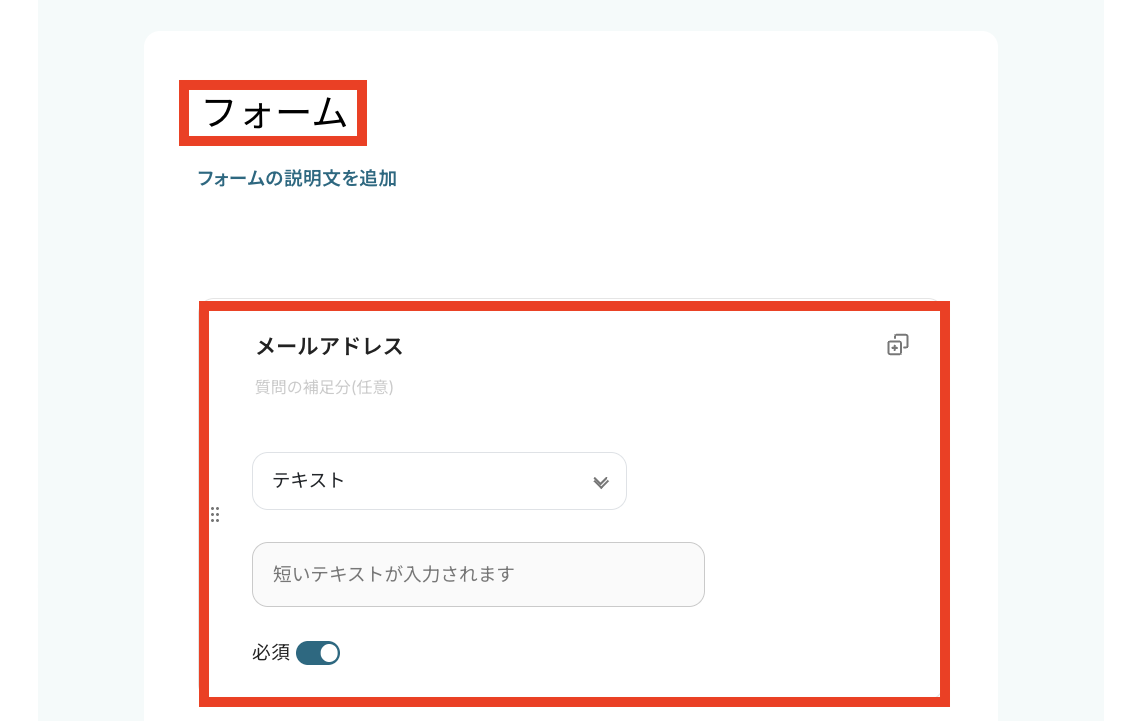Viewport: 1143px width, 721px height.
Task: Click the plus-marked copy icon top right
Action: click(x=897, y=345)
